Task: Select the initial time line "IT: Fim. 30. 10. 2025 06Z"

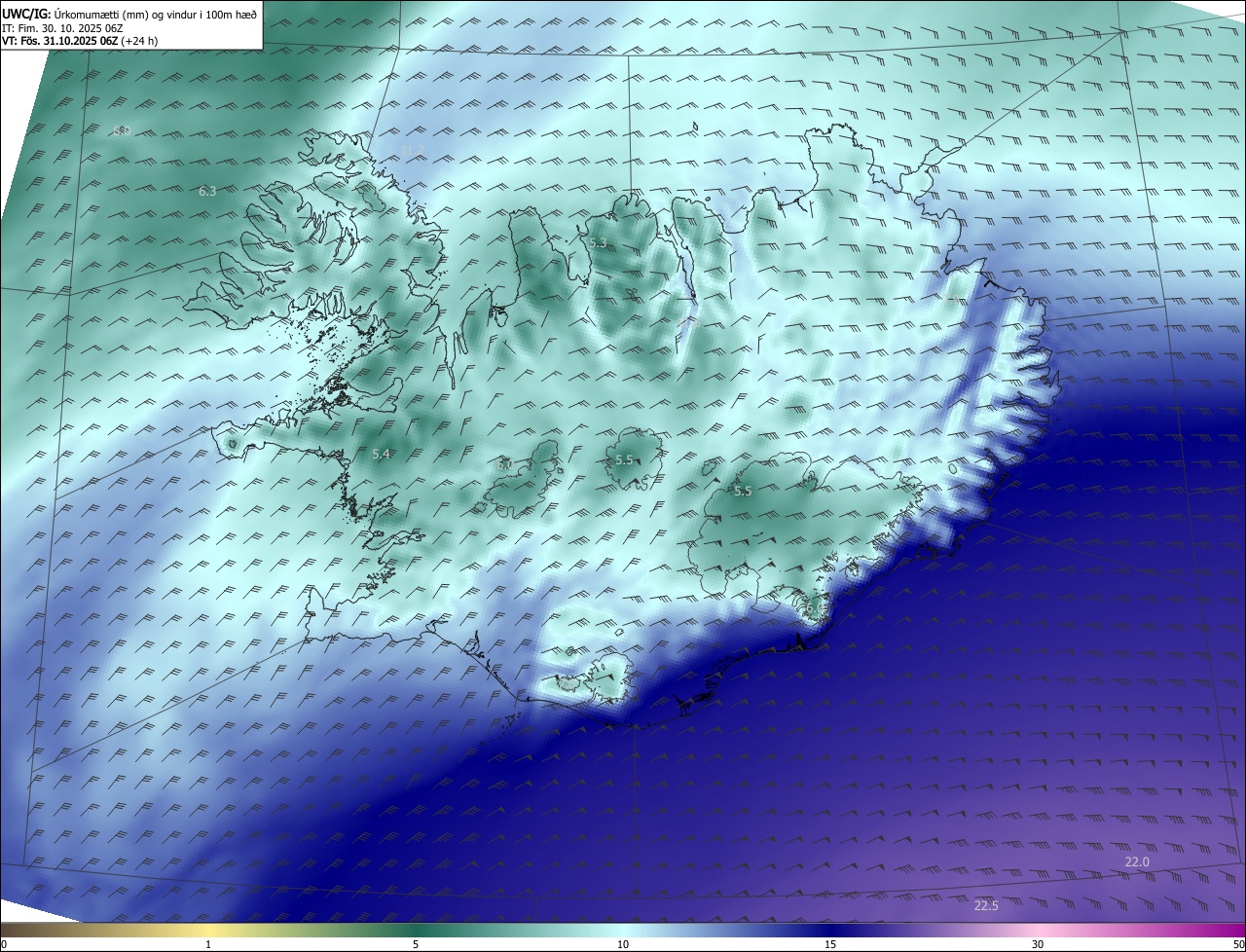Action: (62, 28)
